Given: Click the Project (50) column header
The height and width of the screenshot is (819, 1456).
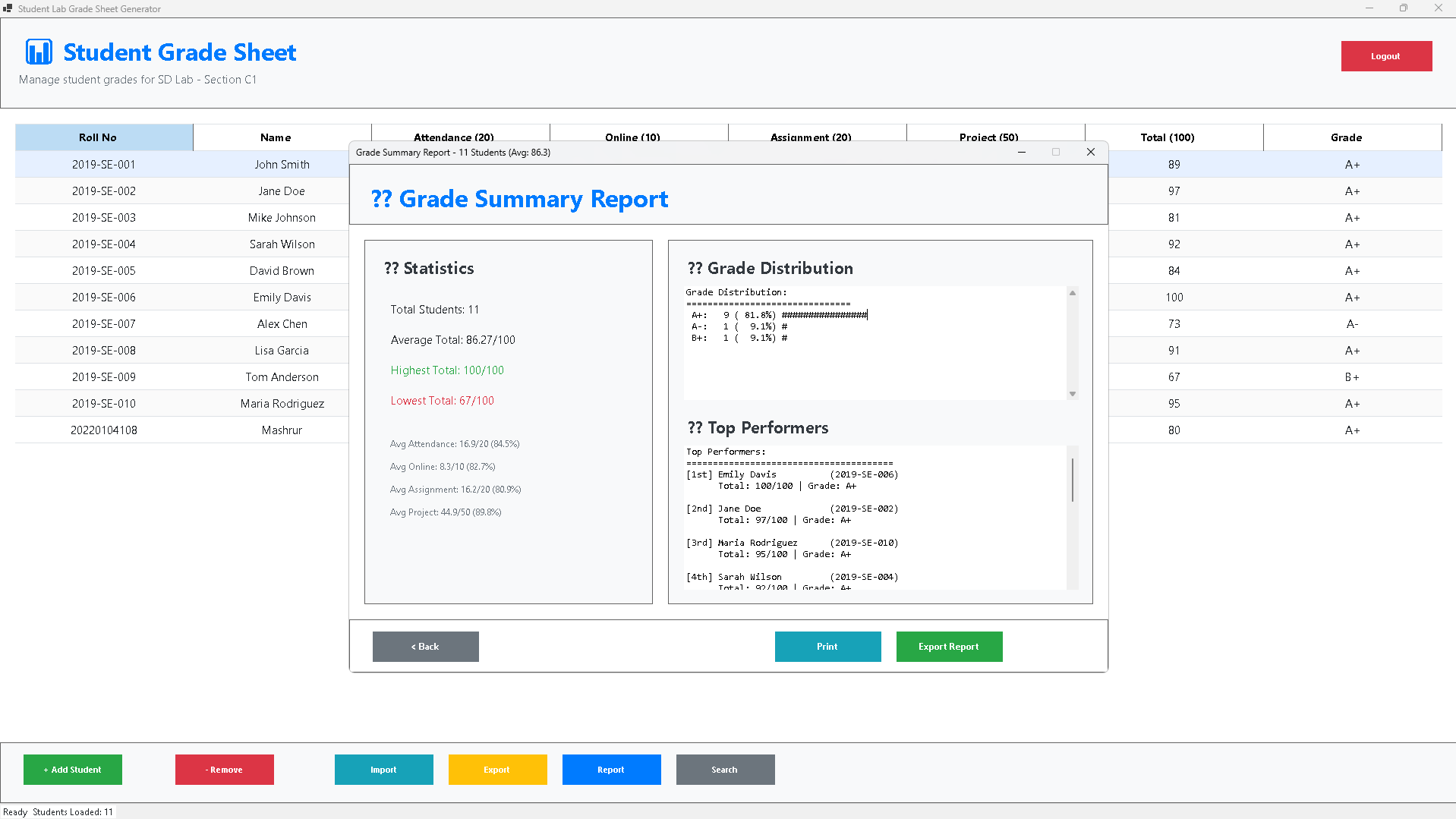Looking at the screenshot, I should (x=996, y=133).
